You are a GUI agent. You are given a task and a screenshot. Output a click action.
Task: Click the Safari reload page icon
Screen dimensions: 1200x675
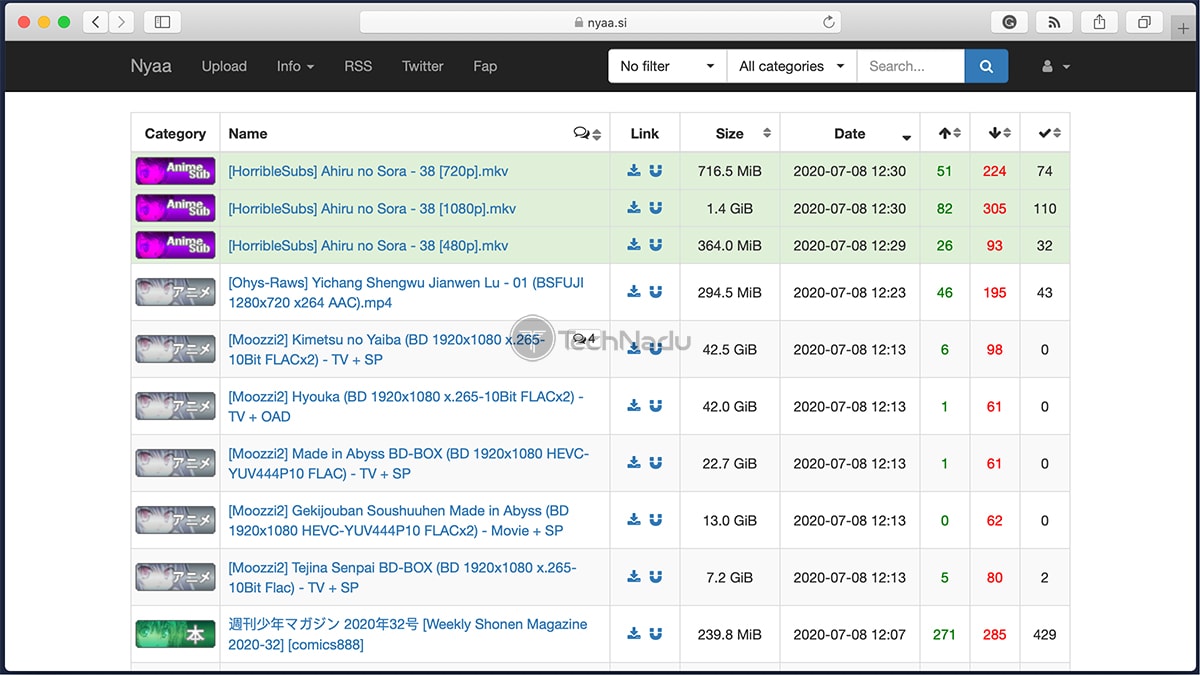[x=828, y=22]
